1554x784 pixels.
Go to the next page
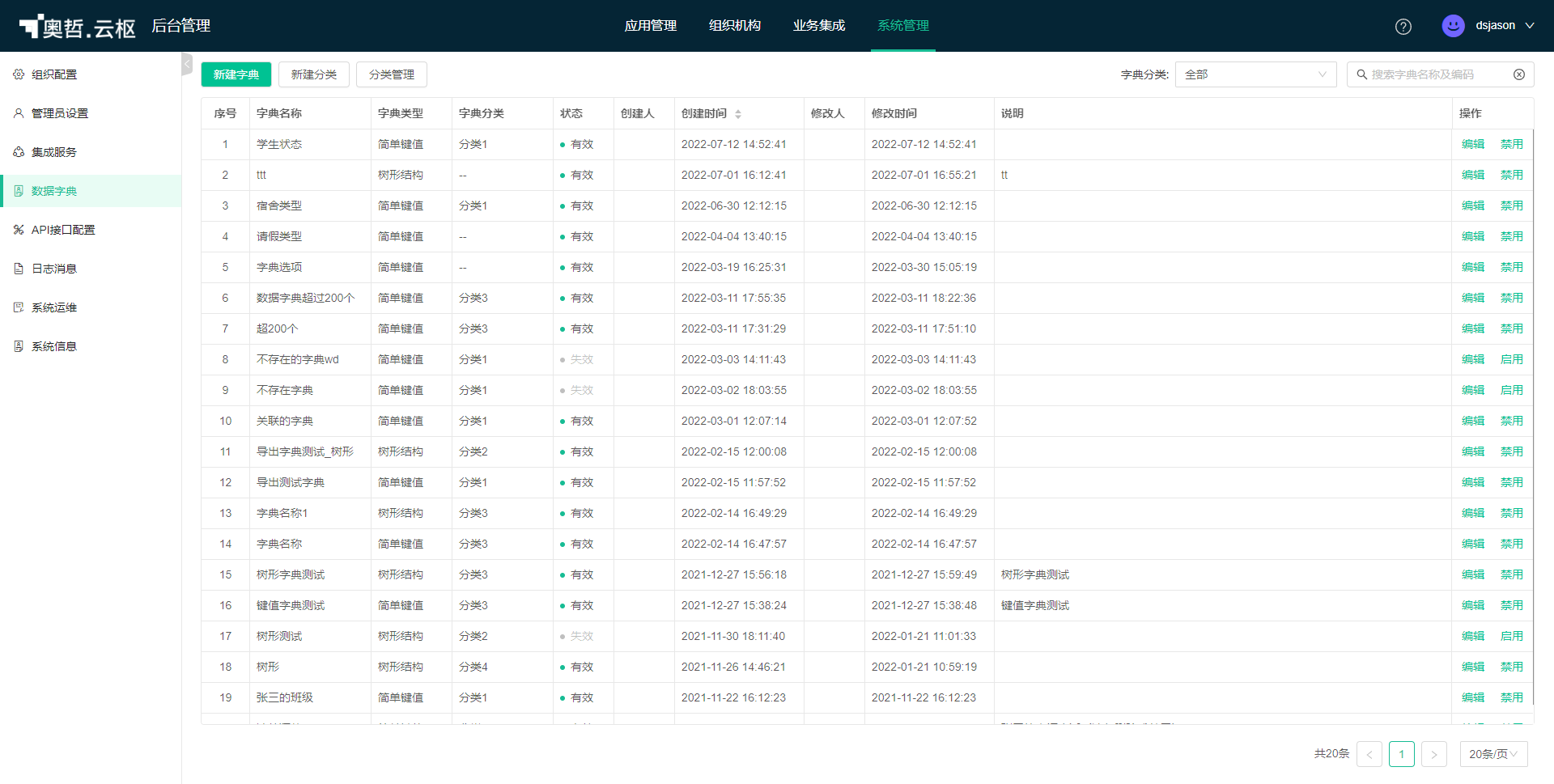tap(1434, 754)
